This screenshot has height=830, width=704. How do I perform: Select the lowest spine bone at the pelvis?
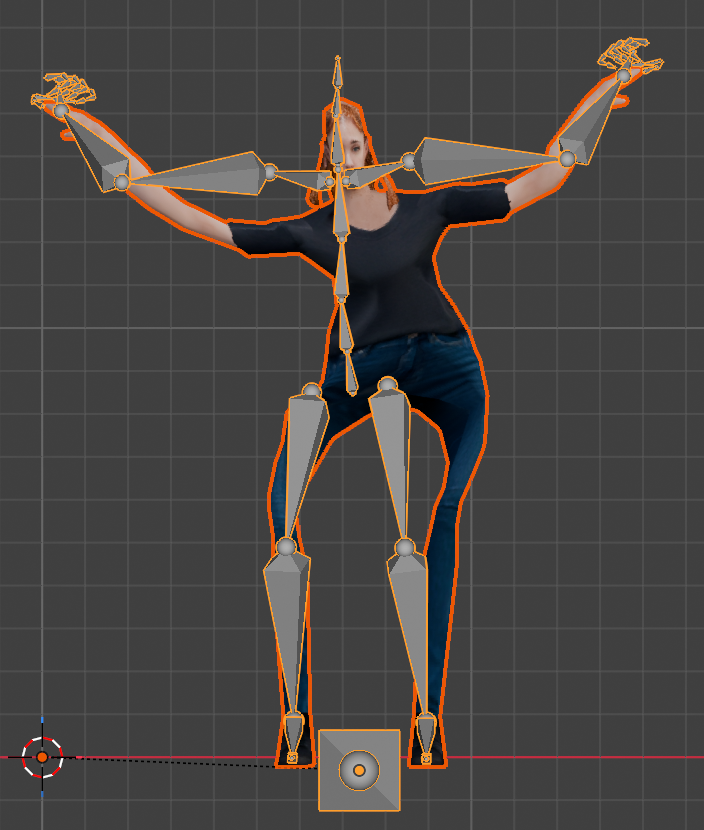tap(350, 374)
